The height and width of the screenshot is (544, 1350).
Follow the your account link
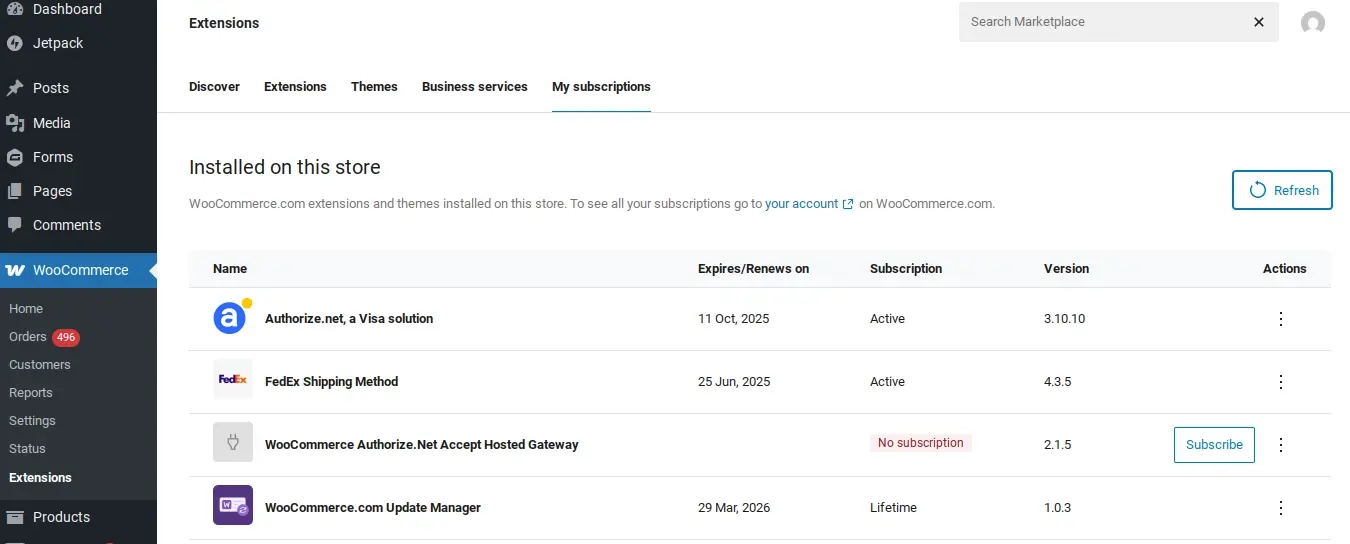click(801, 204)
